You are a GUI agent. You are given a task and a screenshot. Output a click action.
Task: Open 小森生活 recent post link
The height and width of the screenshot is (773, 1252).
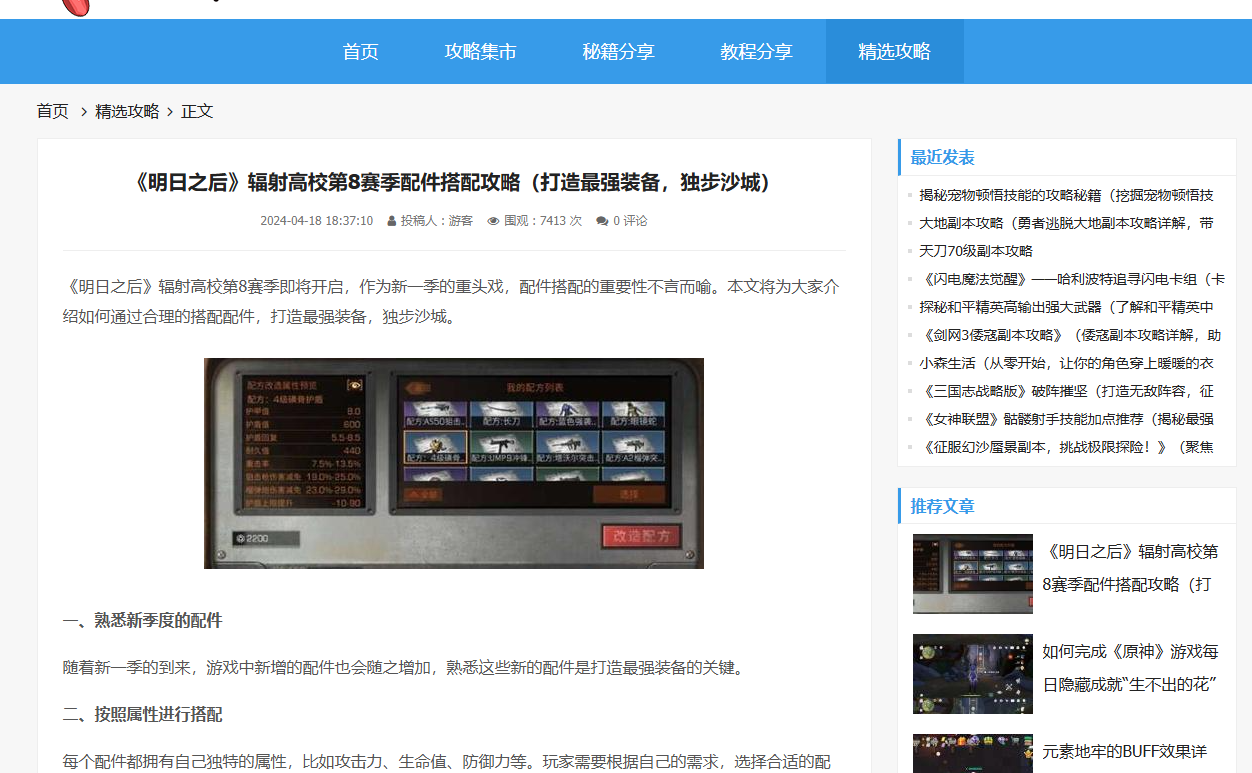[1066, 363]
